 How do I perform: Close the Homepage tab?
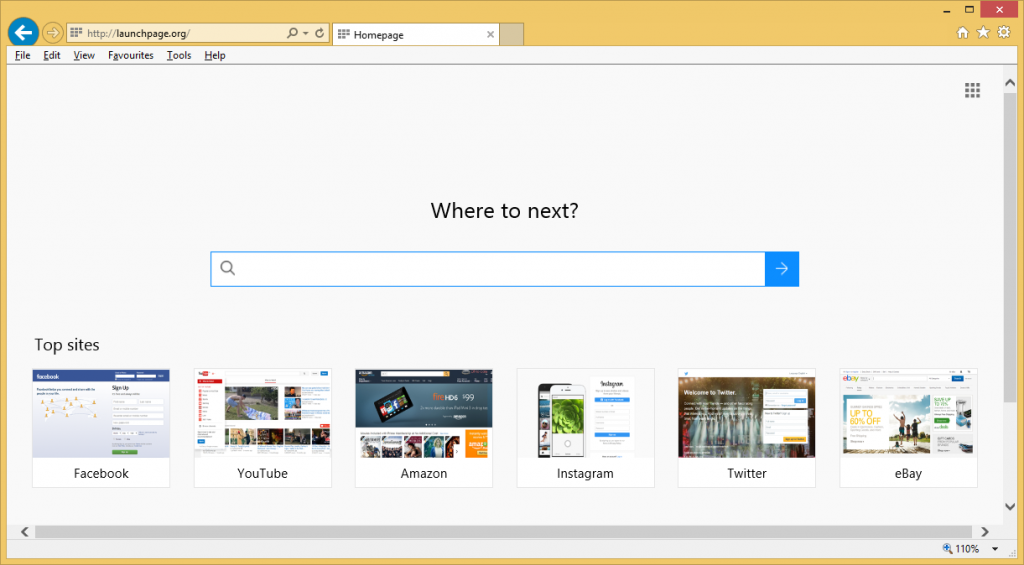pyautogui.click(x=490, y=34)
